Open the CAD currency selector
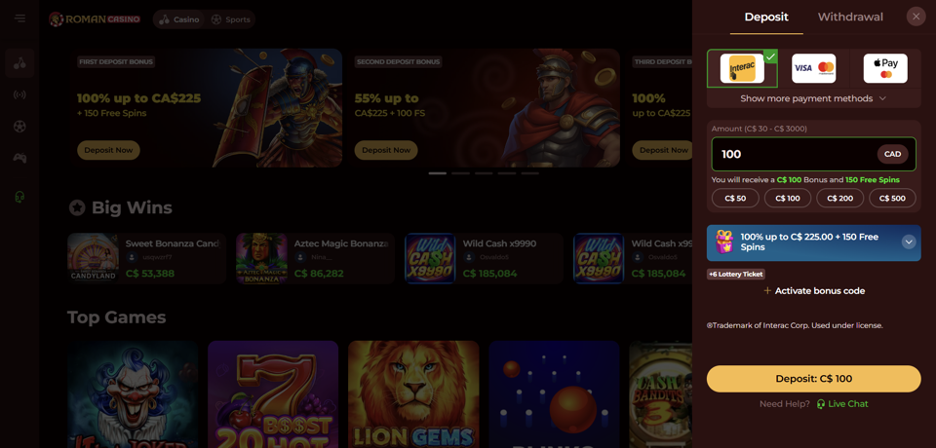 892,154
